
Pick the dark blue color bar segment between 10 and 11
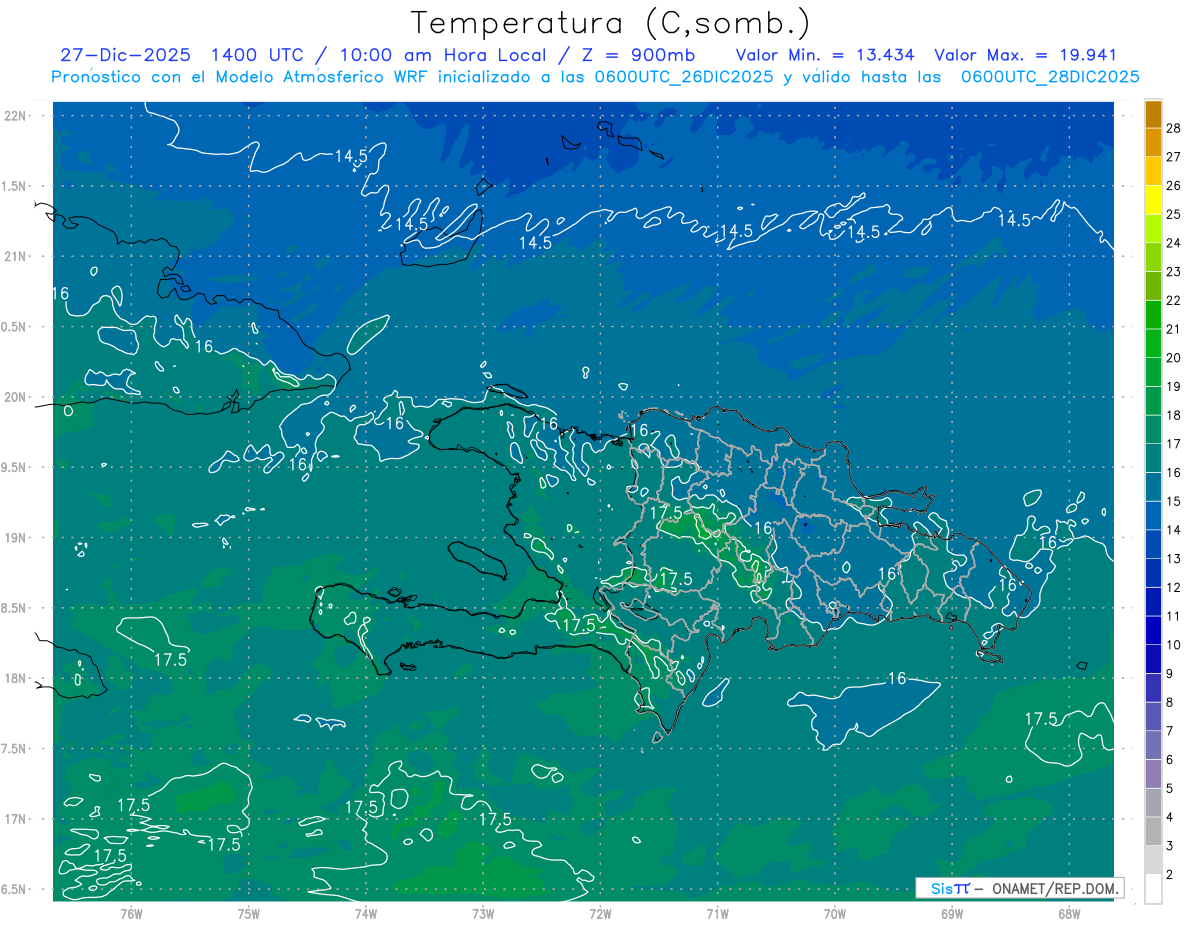coord(1153,630)
